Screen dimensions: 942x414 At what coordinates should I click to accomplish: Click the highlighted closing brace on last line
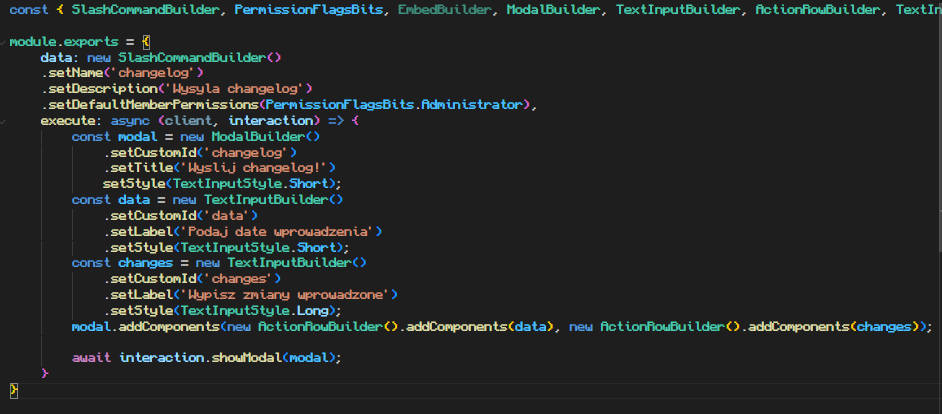14,389
